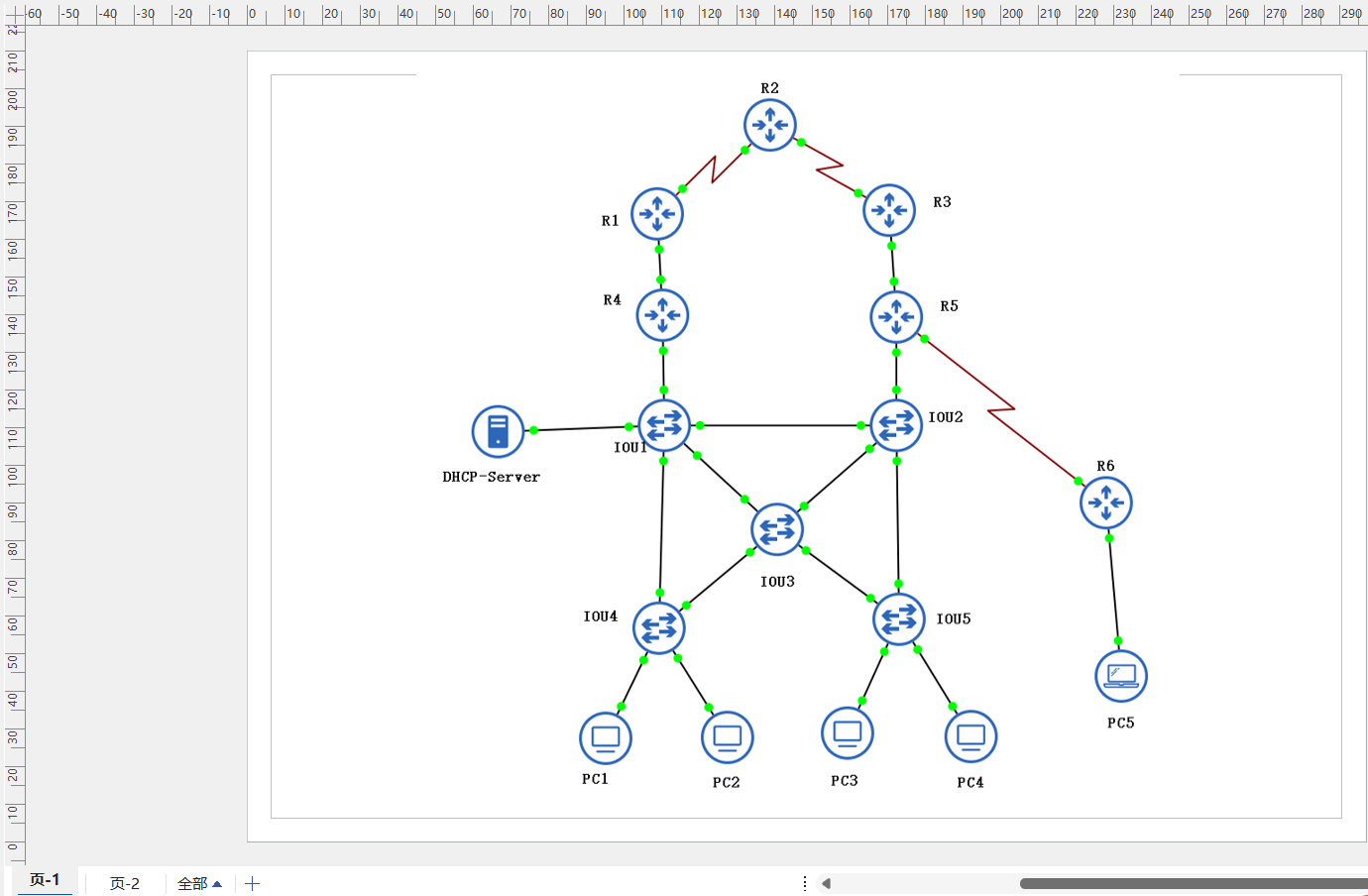This screenshot has width=1368, height=896.
Task: Select the IOU2 switch icon
Action: (x=896, y=425)
